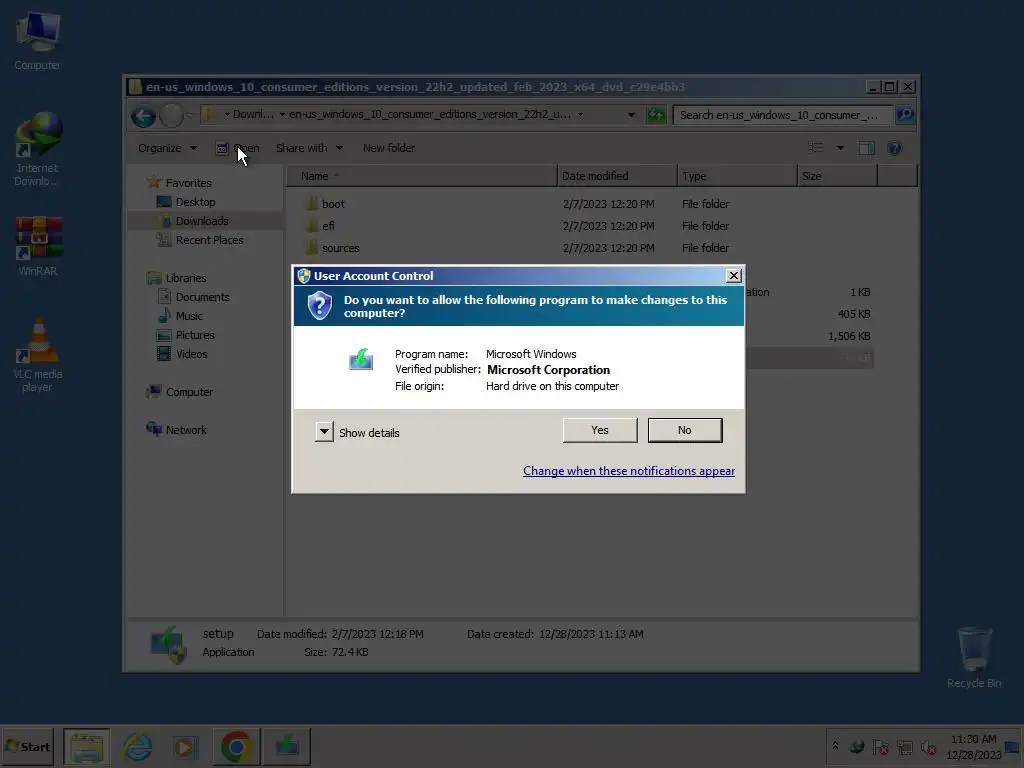Click the Explorer search box
The image size is (1024, 768).
coord(782,115)
